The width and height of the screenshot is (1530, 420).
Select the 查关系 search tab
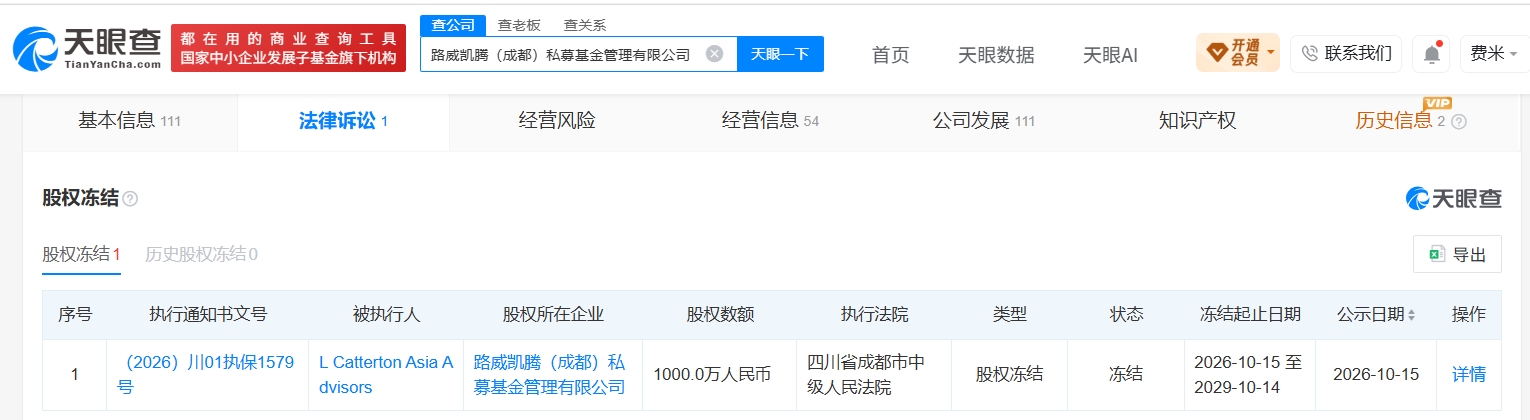[585, 25]
